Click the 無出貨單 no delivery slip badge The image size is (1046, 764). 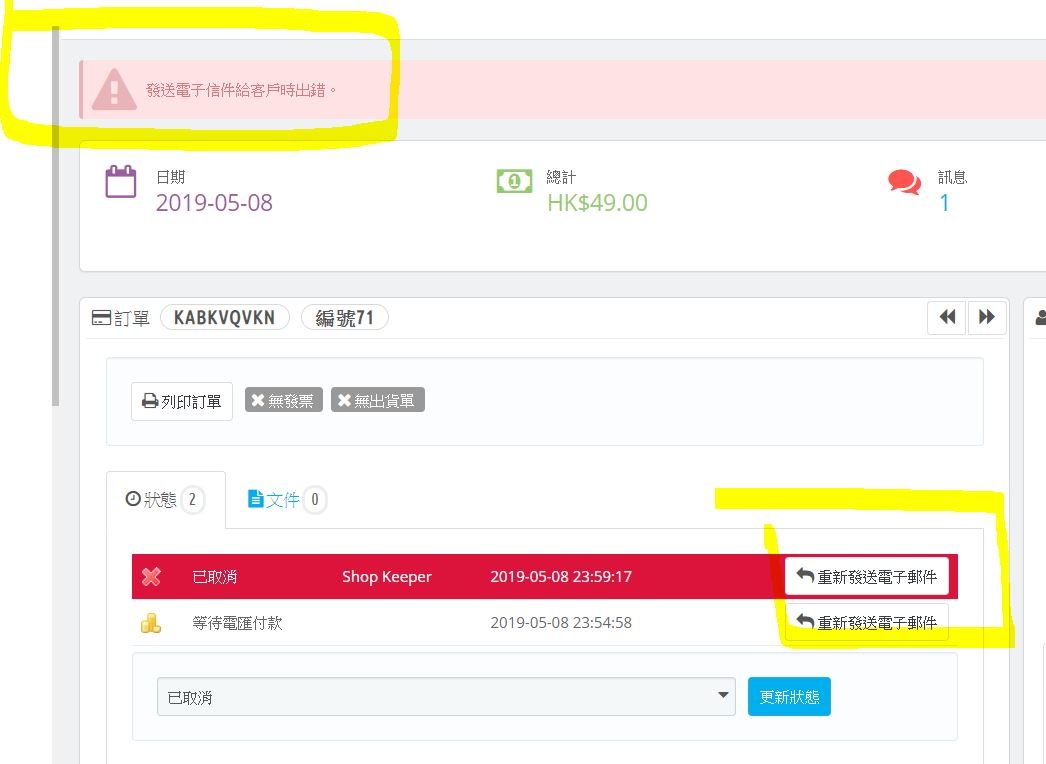[378, 400]
